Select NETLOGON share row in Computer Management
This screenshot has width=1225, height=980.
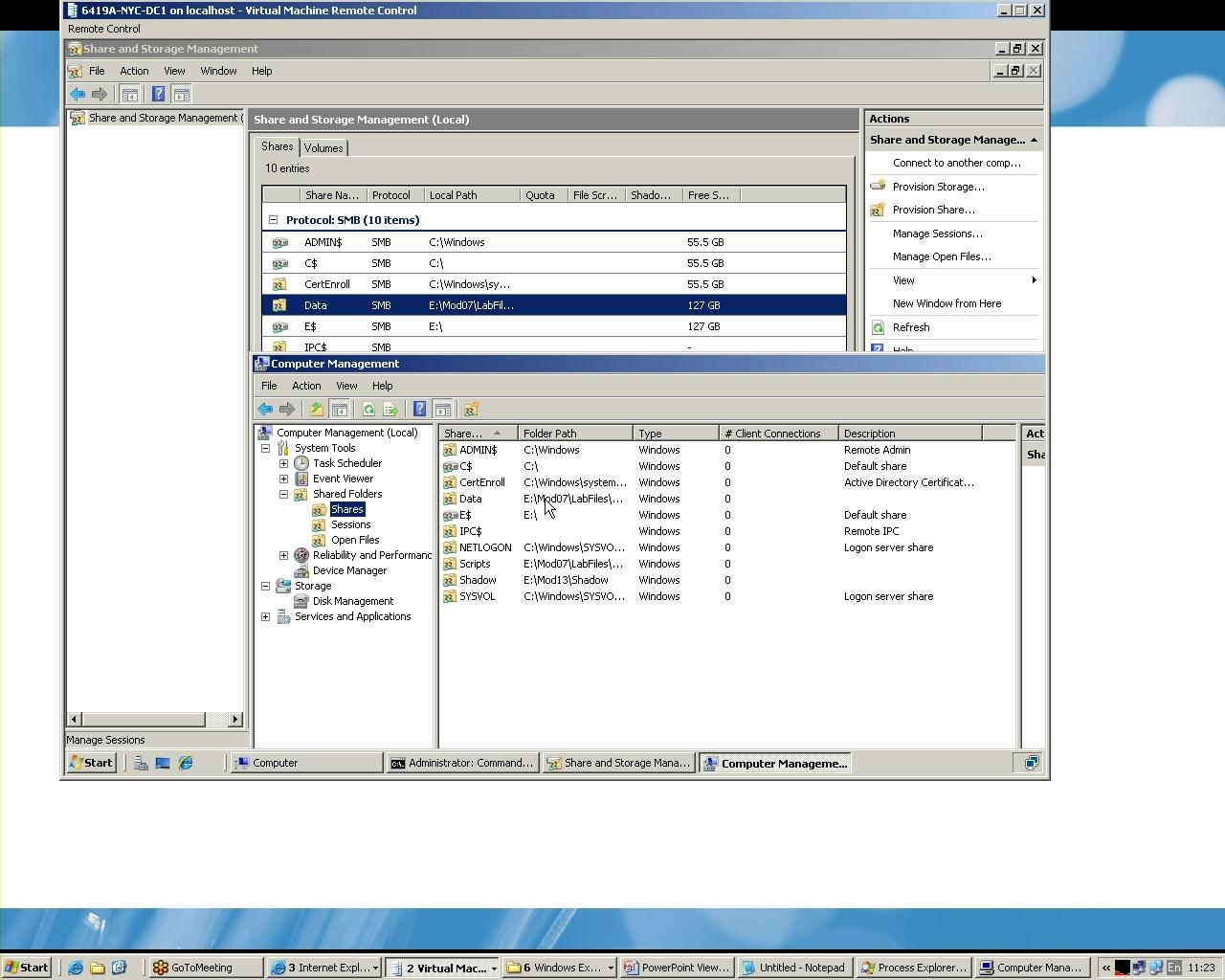click(726, 547)
